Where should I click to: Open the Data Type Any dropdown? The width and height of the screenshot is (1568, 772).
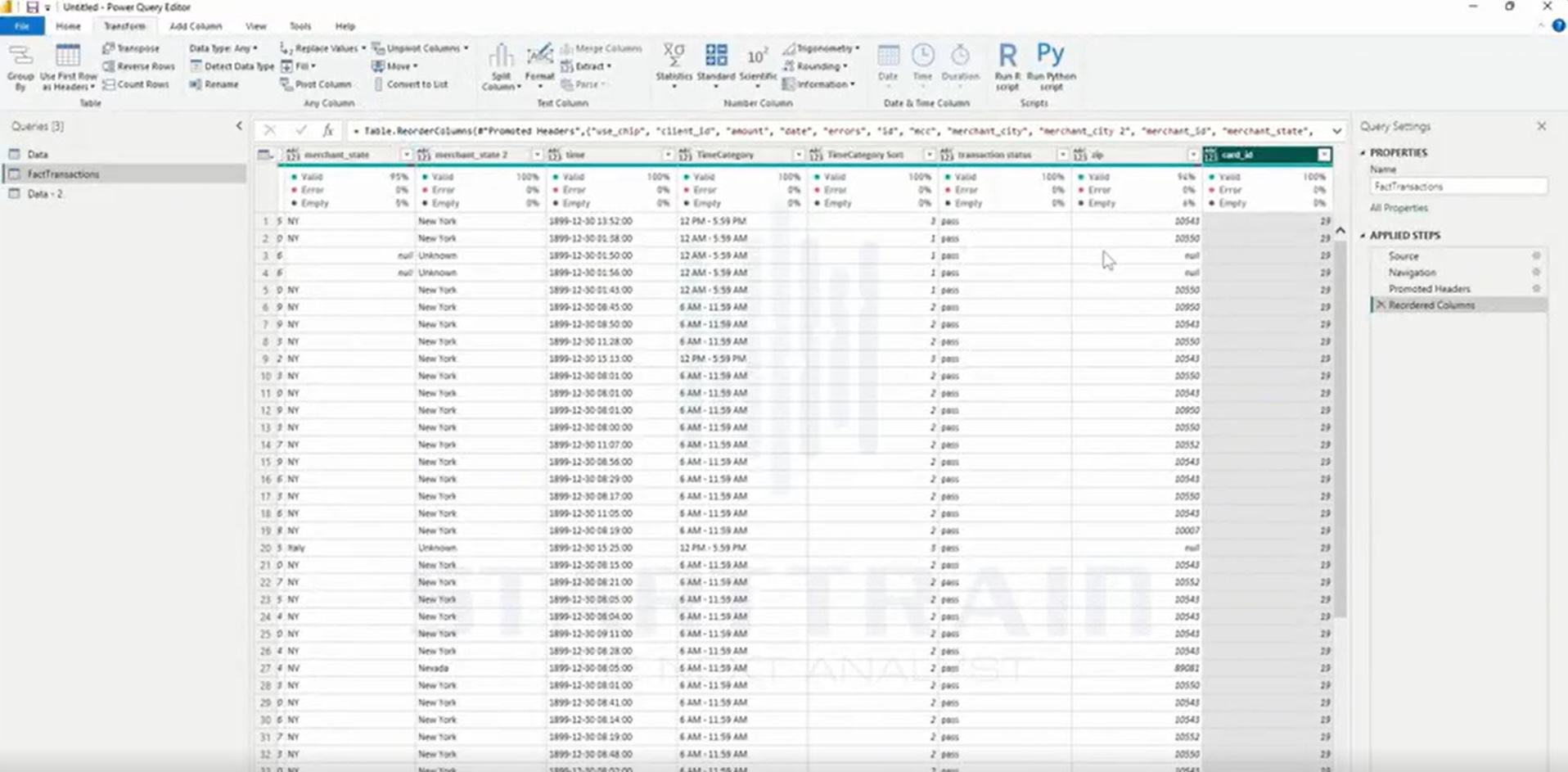point(223,48)
